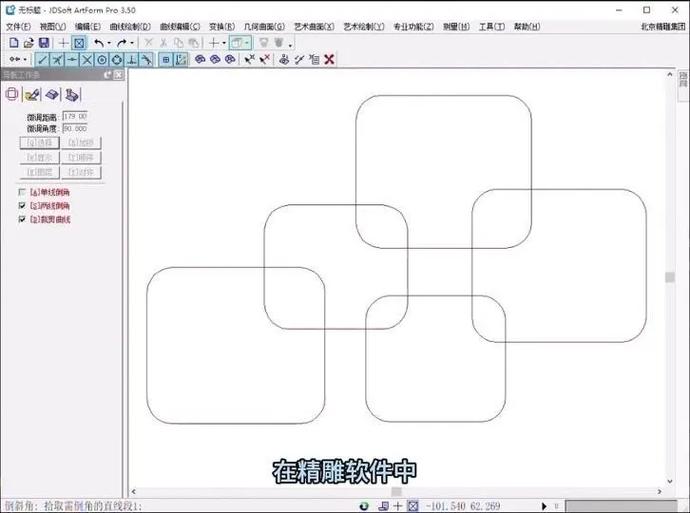Screen dimensions: 690x513
Task: Click the crosshair icon beside Save
Action: click(63, 43)
